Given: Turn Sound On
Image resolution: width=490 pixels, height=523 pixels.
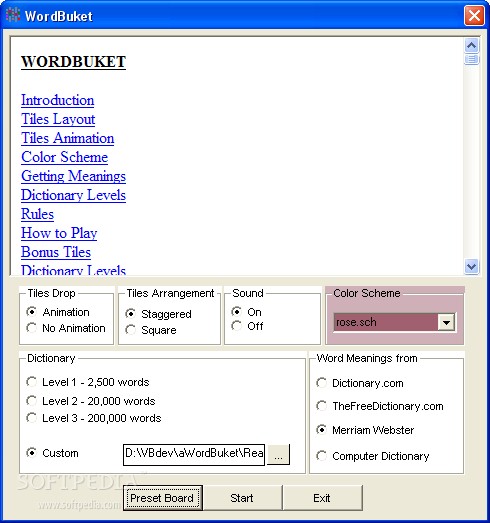Looking at the screenshot, I should click(246, 312).
